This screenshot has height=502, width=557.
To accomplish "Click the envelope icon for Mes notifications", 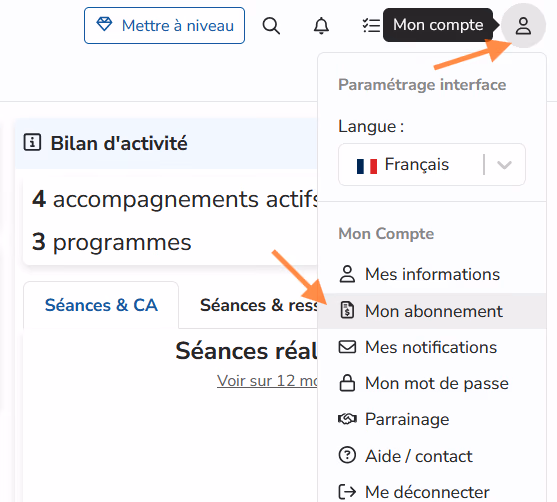I will click(347, 347).
